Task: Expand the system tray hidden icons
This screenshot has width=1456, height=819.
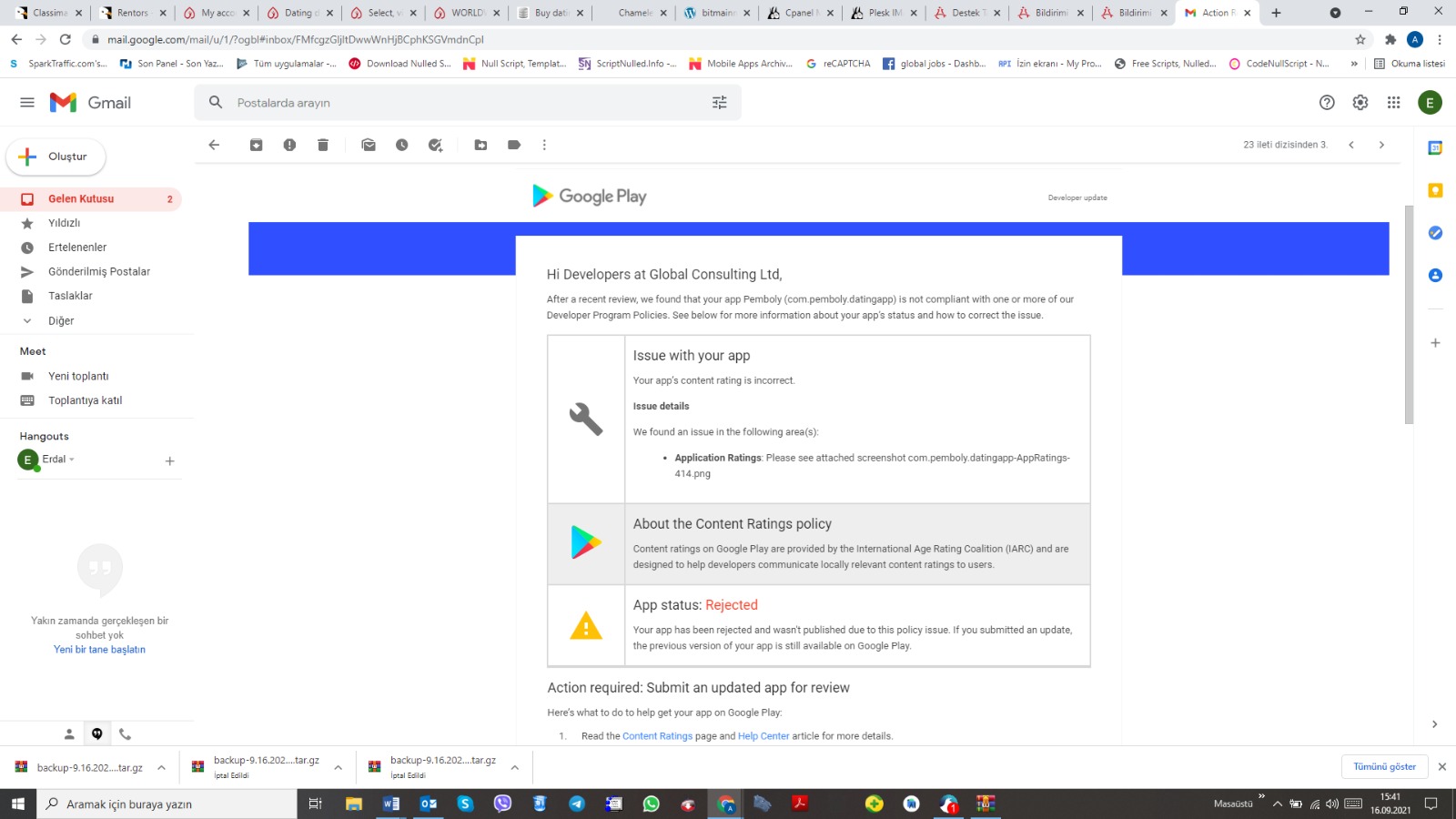Action: click(x=1277, y=804)
